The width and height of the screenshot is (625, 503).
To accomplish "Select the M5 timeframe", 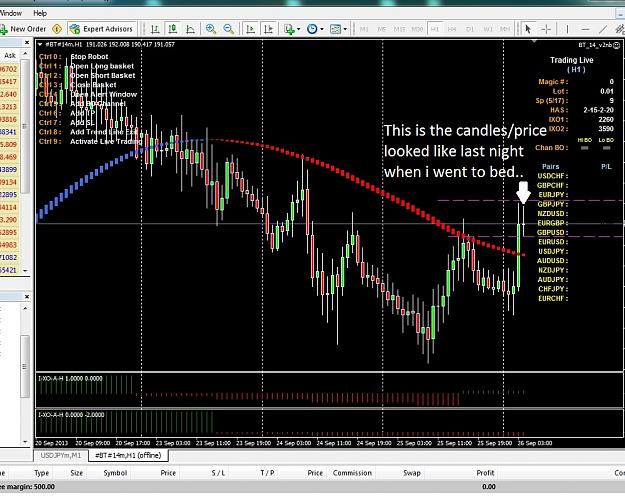I will (381, 29).
